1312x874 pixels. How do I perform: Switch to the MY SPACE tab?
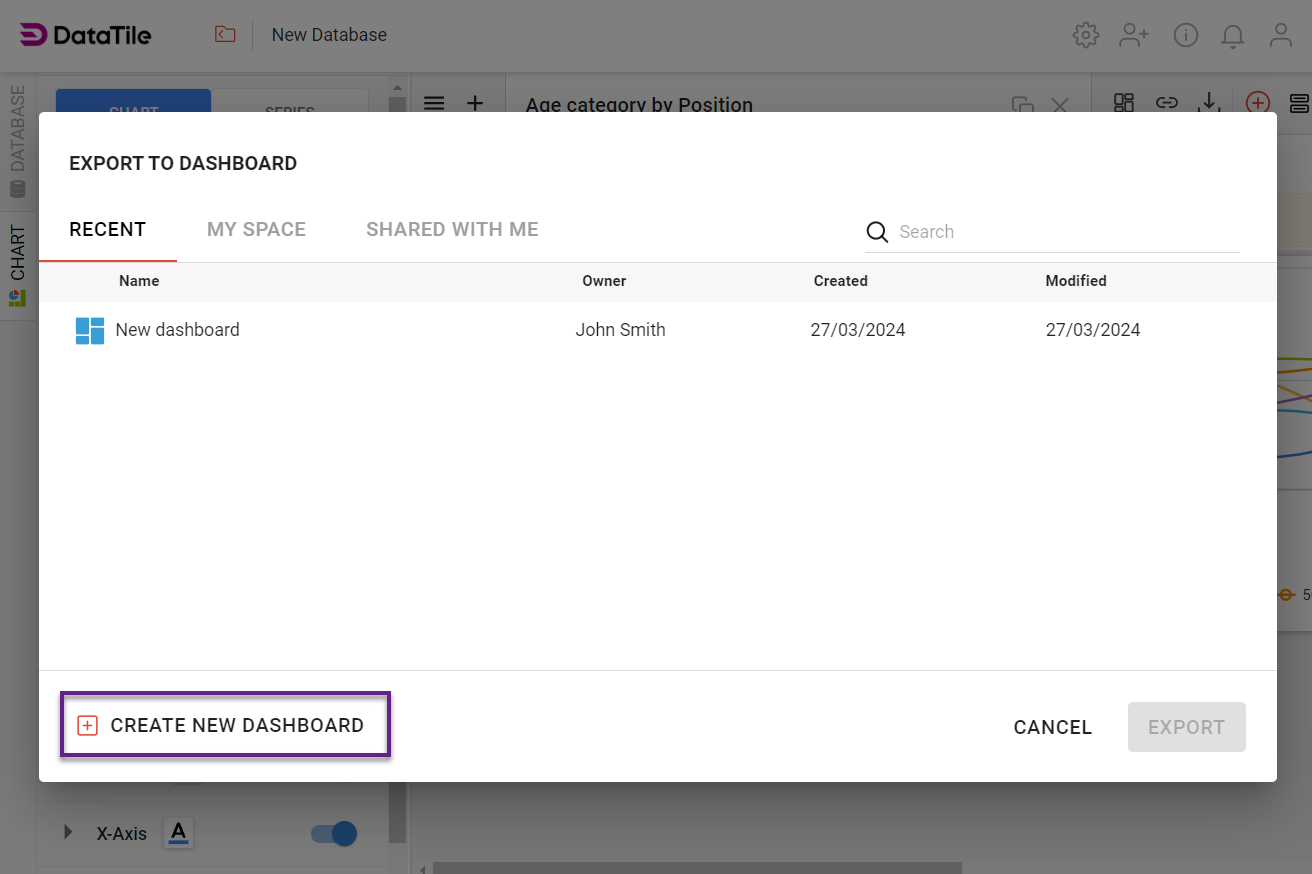click(256, 229)
